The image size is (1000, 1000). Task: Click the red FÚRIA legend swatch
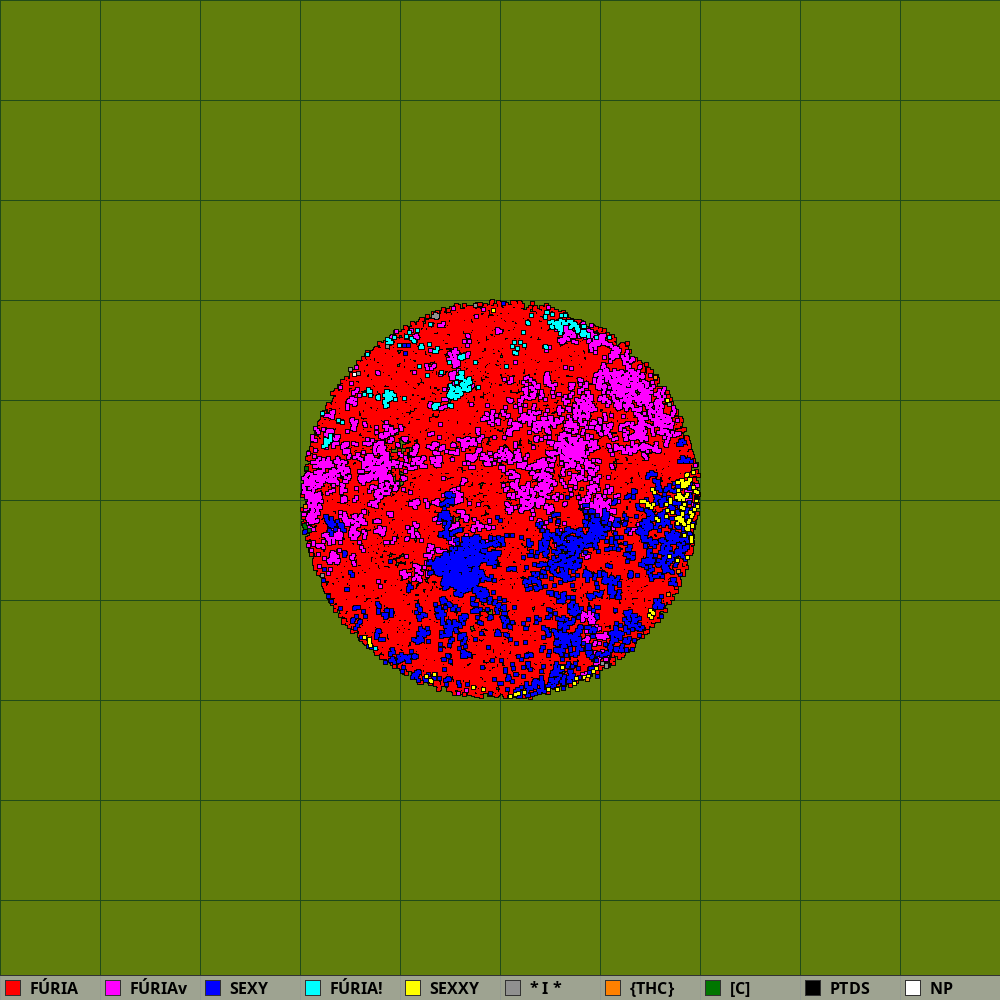click(x=13, y=988)
